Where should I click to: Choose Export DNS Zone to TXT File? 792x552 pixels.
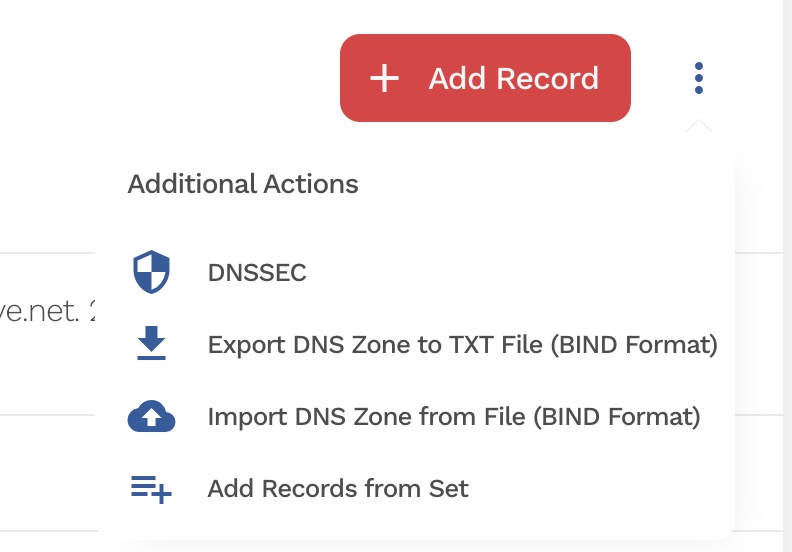click(462, 345)
